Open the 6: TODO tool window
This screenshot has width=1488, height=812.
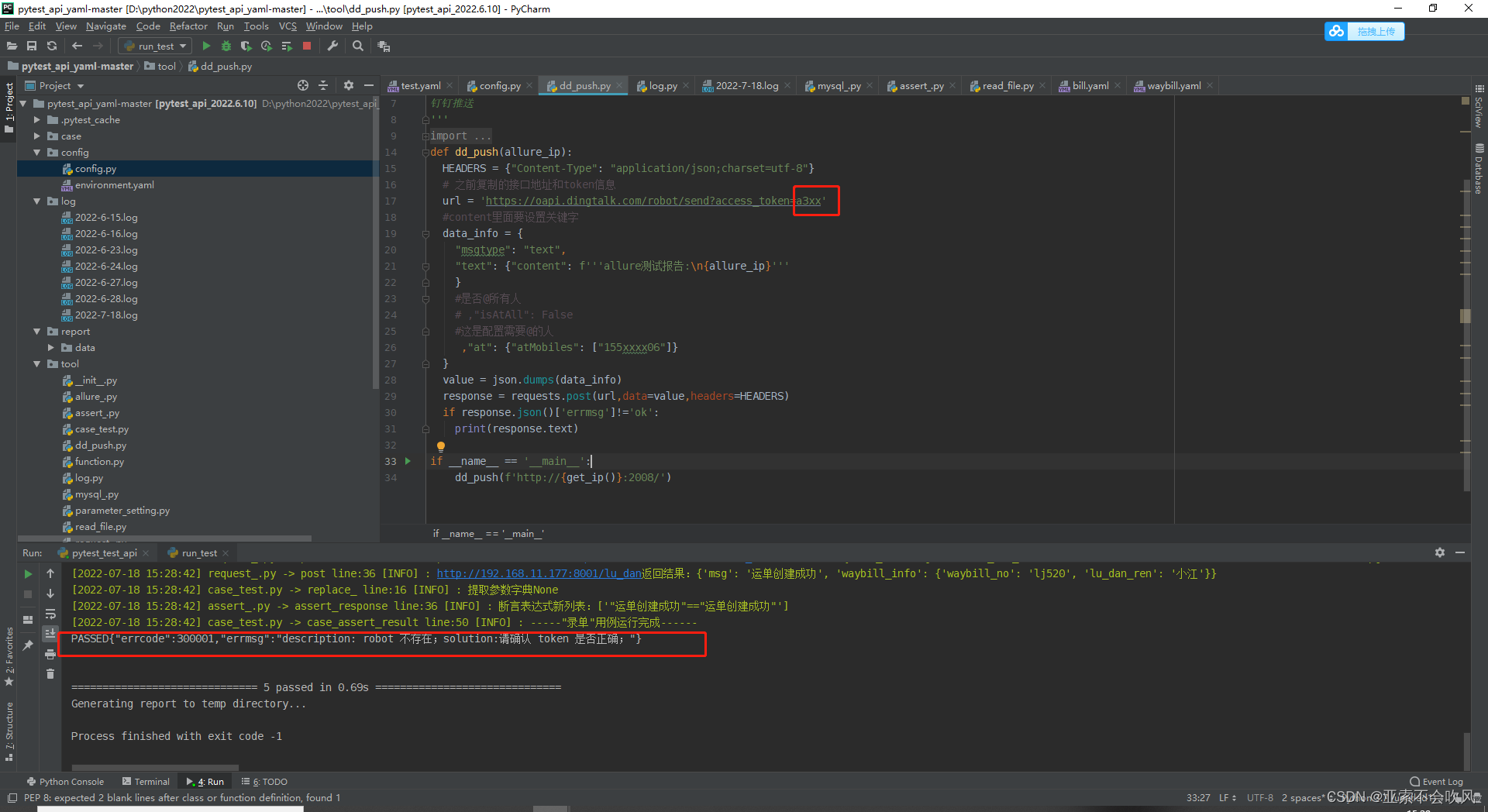264,782
